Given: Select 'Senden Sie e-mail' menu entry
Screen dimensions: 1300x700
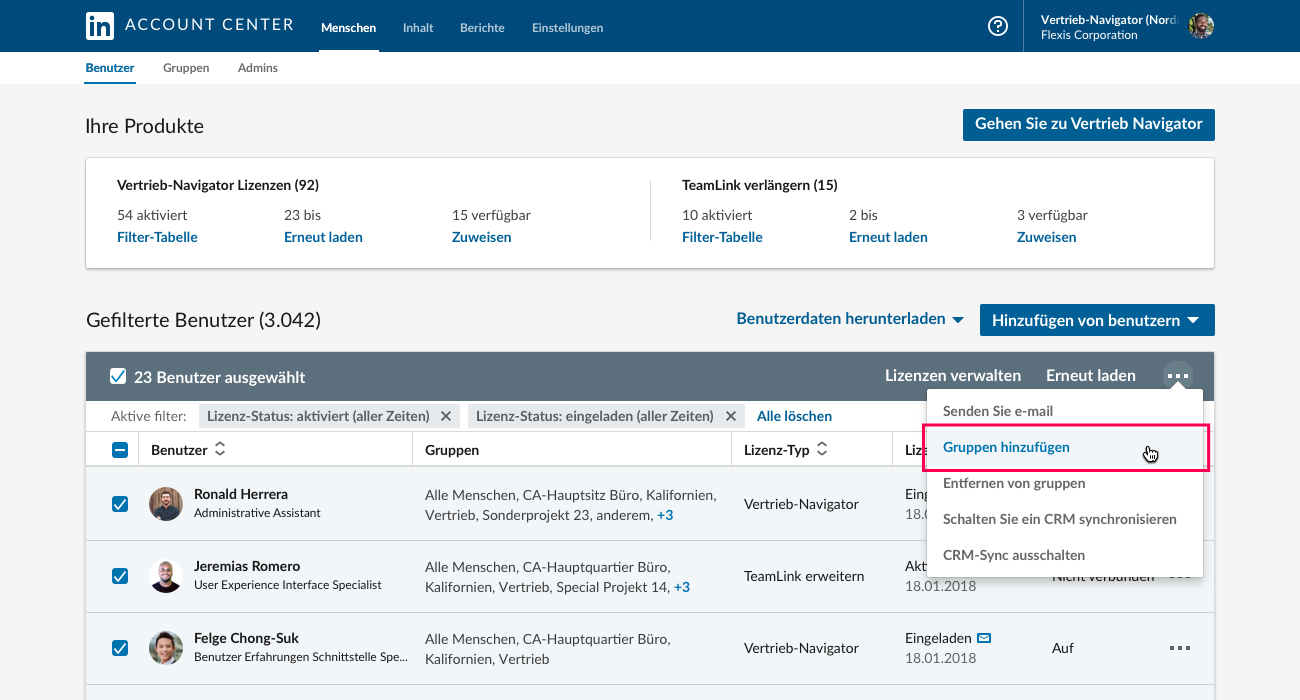Looking at the screenshot, I should 1065,411.
